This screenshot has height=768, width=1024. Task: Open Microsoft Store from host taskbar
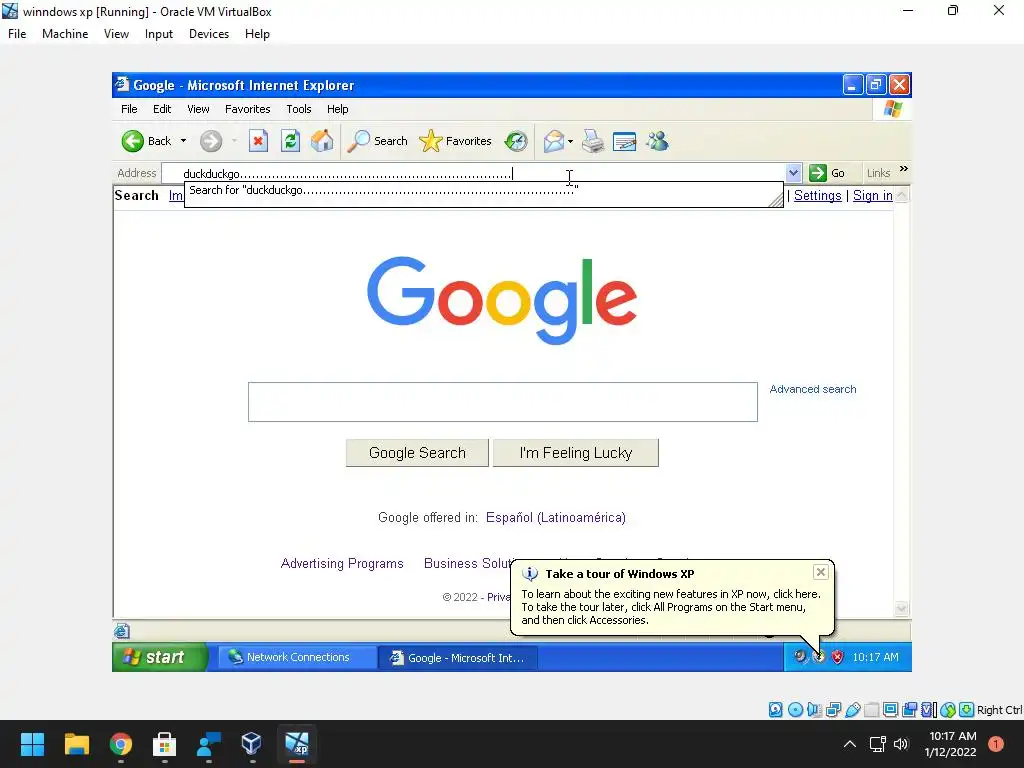(x=165, y=744)
